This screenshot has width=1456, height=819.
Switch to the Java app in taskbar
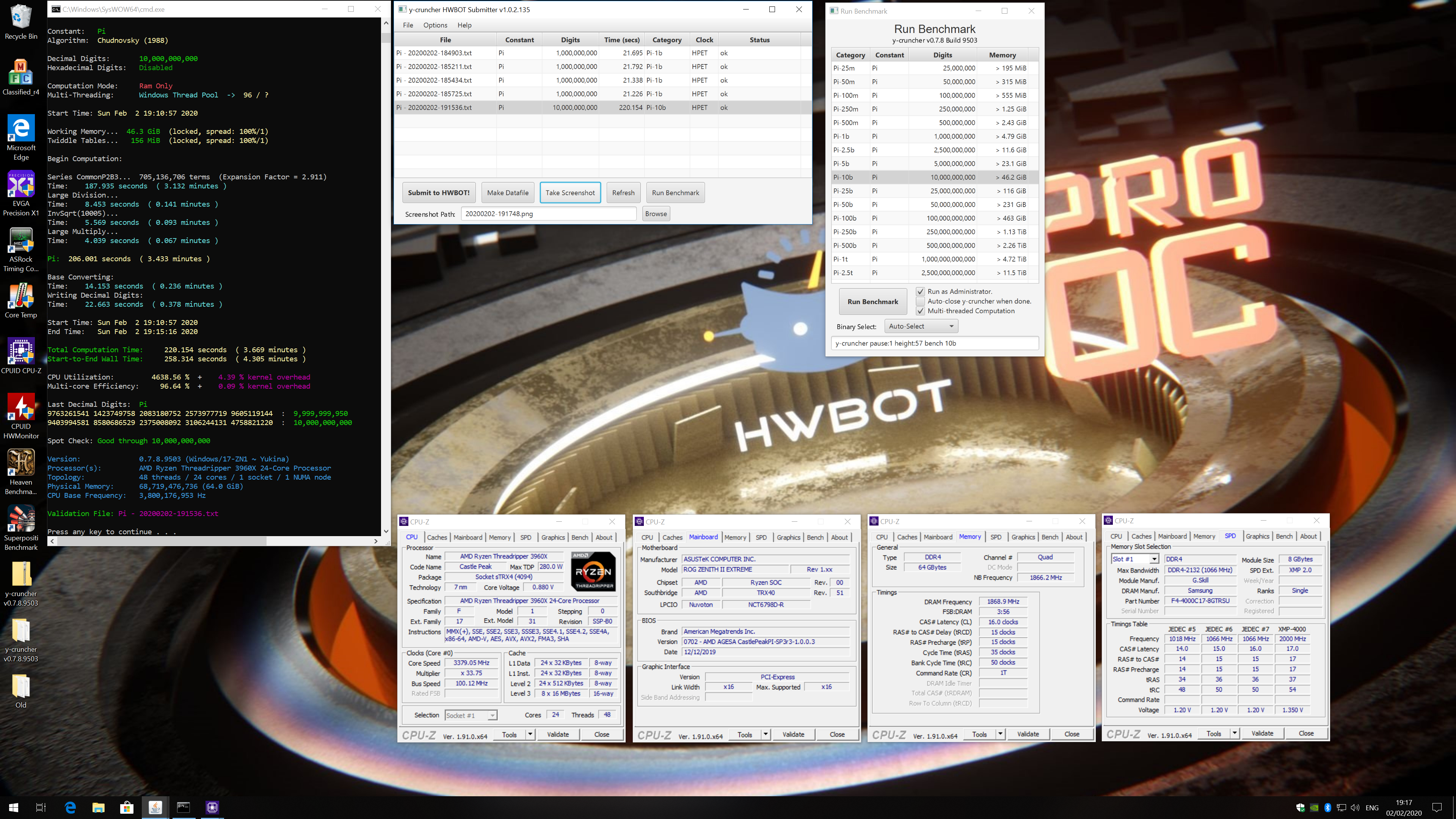(155, 807)
